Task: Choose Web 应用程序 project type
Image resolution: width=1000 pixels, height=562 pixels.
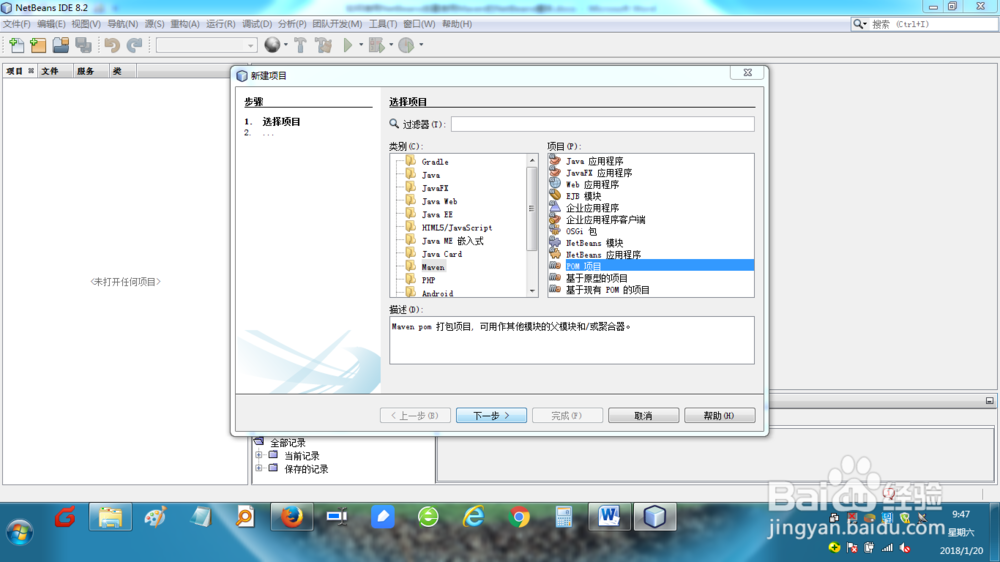Action: (592, 184)
